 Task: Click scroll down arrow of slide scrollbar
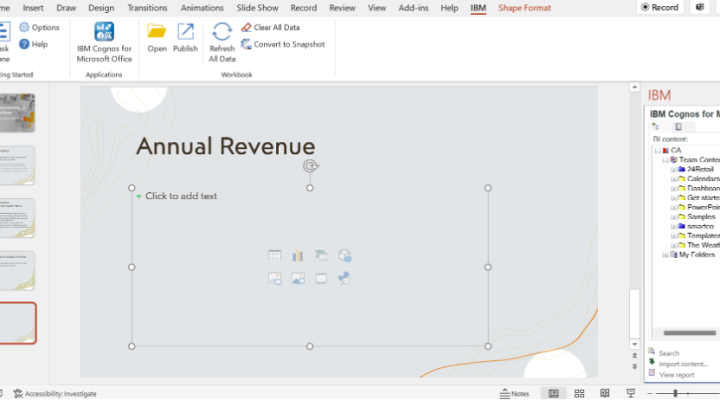tap(635, 344)
